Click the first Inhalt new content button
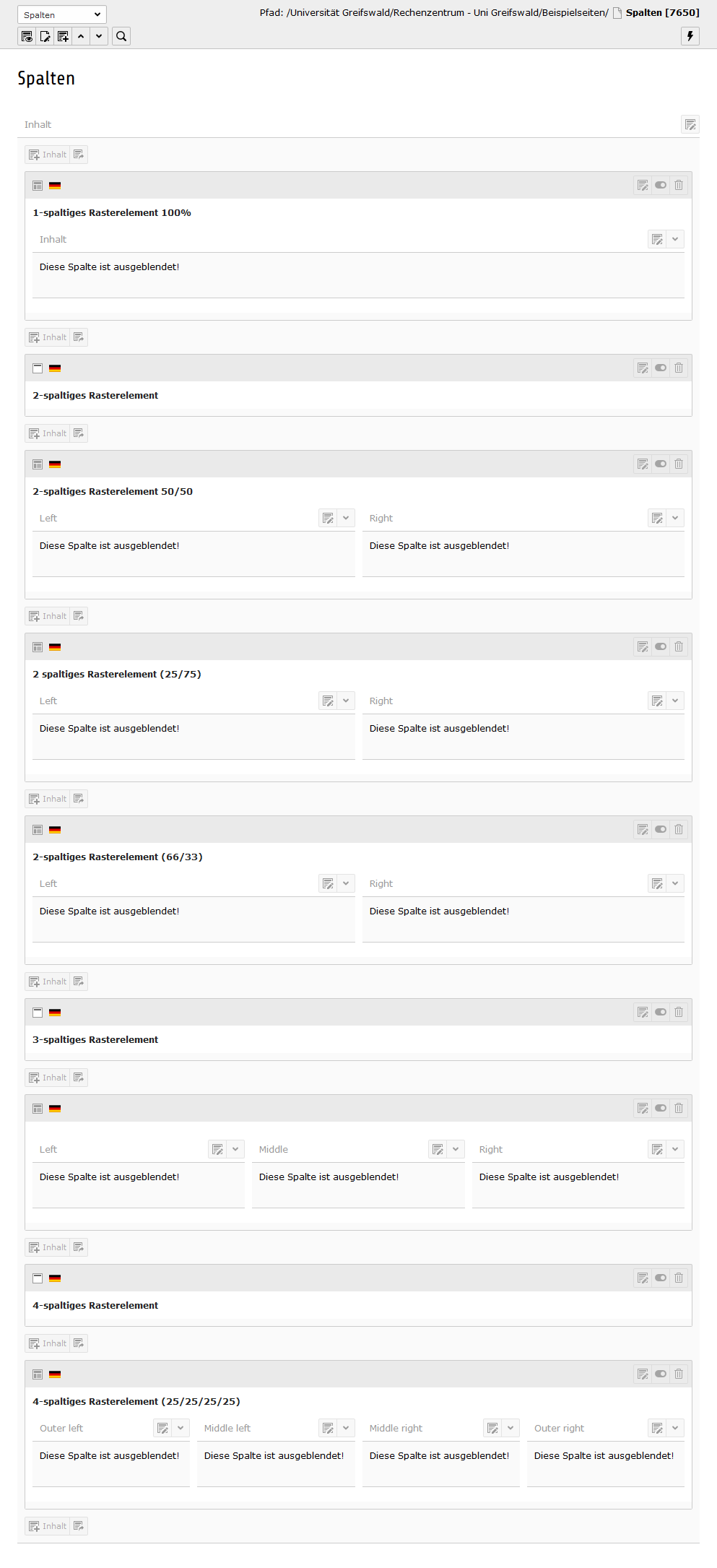The image size is (717, 1568). click(x=48, y=155)
